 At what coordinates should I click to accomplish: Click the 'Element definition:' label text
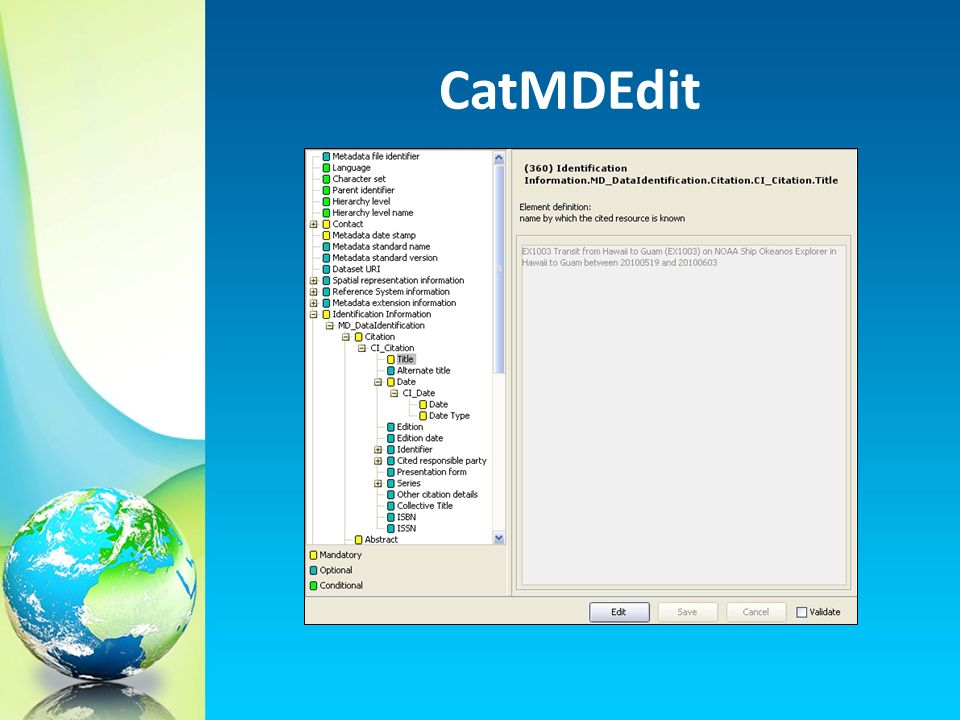555,207
